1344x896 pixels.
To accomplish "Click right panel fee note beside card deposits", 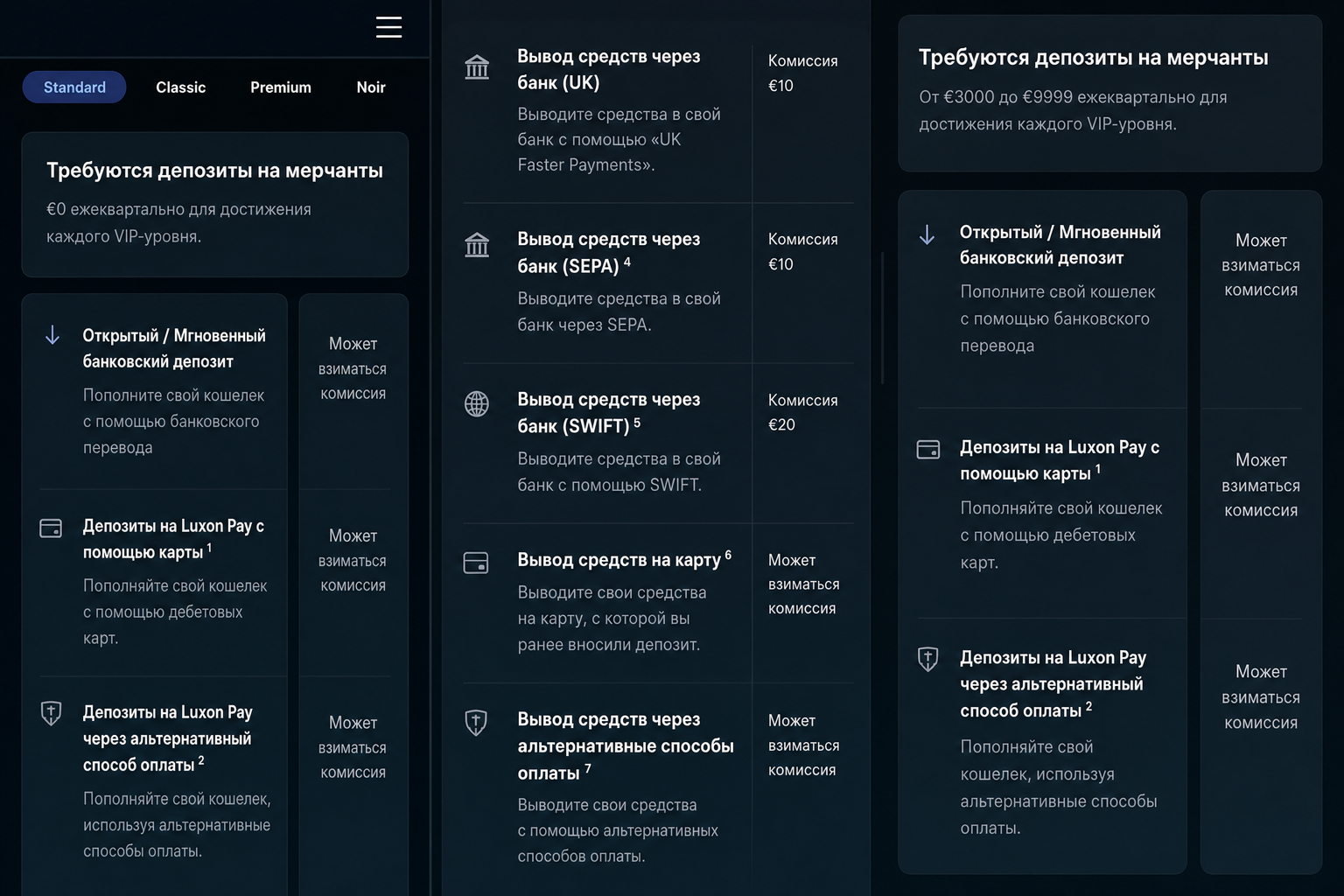I will [1261, 485].
